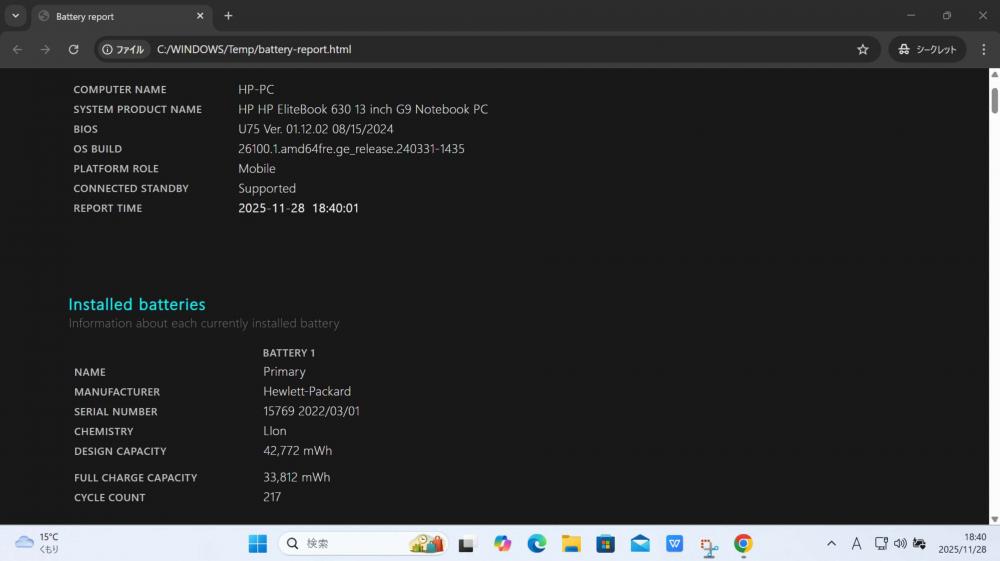Click scrollbar down arrow

pos(994,519)
